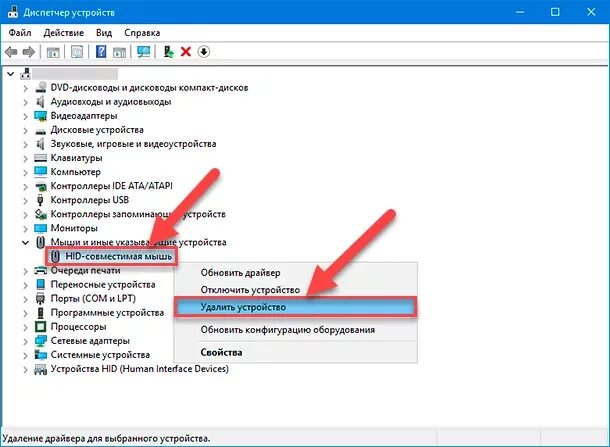This screenshot has height=447, width=610.
Task: Open Свойства from the context menu
Action: tap(296, 352)
